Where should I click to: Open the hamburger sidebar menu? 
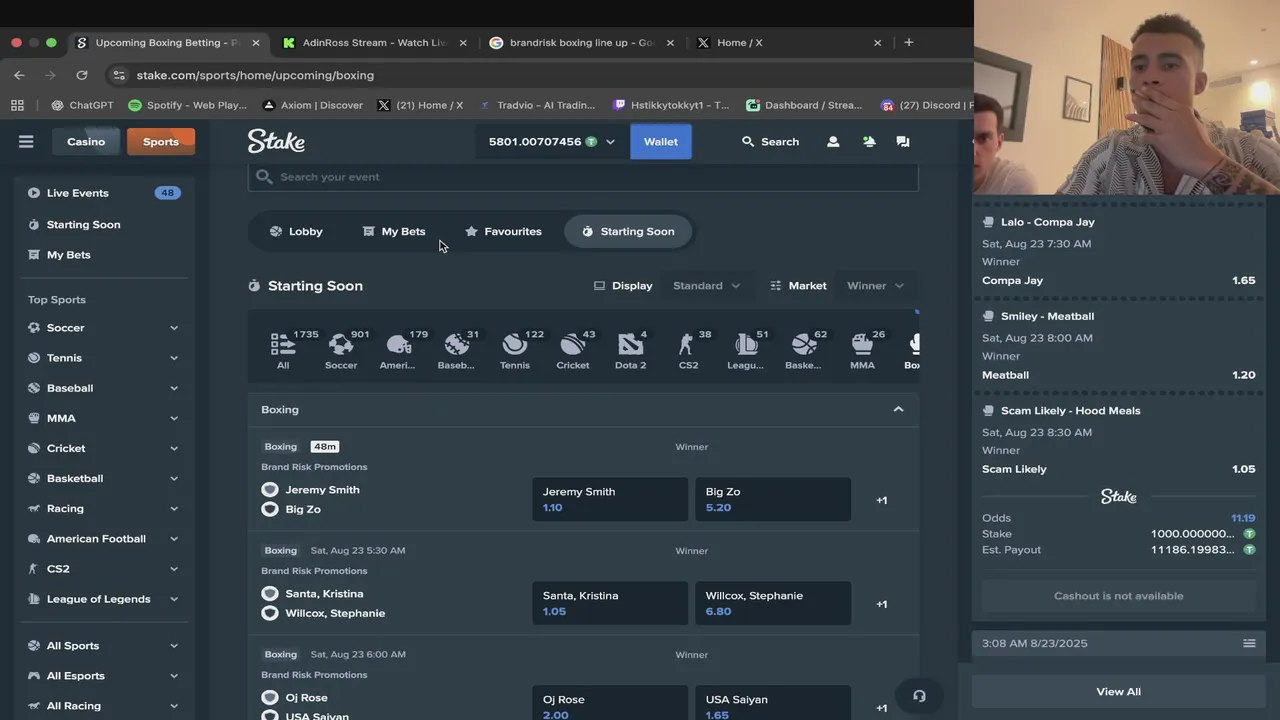coord(26,142)
